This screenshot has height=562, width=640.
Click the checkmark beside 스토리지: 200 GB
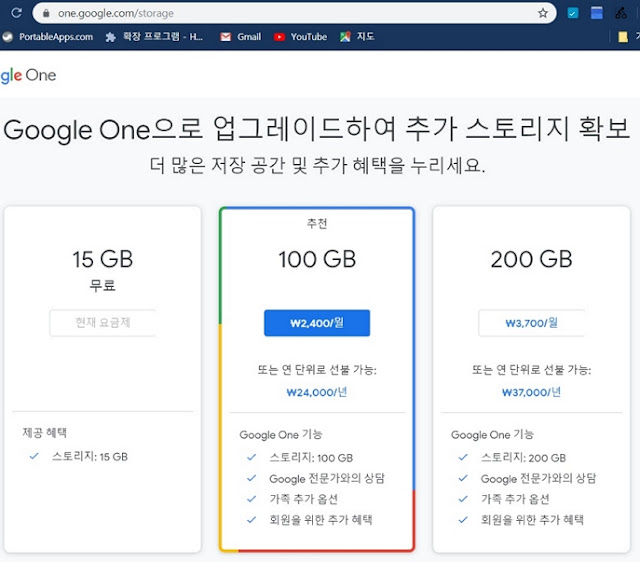[x=463, y=458]
